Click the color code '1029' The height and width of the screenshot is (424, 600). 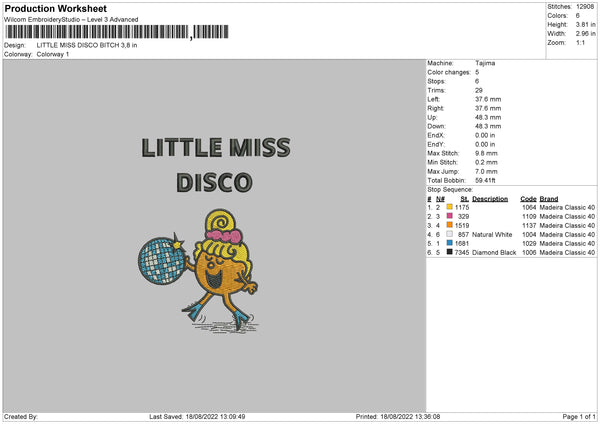click(529, 244)
